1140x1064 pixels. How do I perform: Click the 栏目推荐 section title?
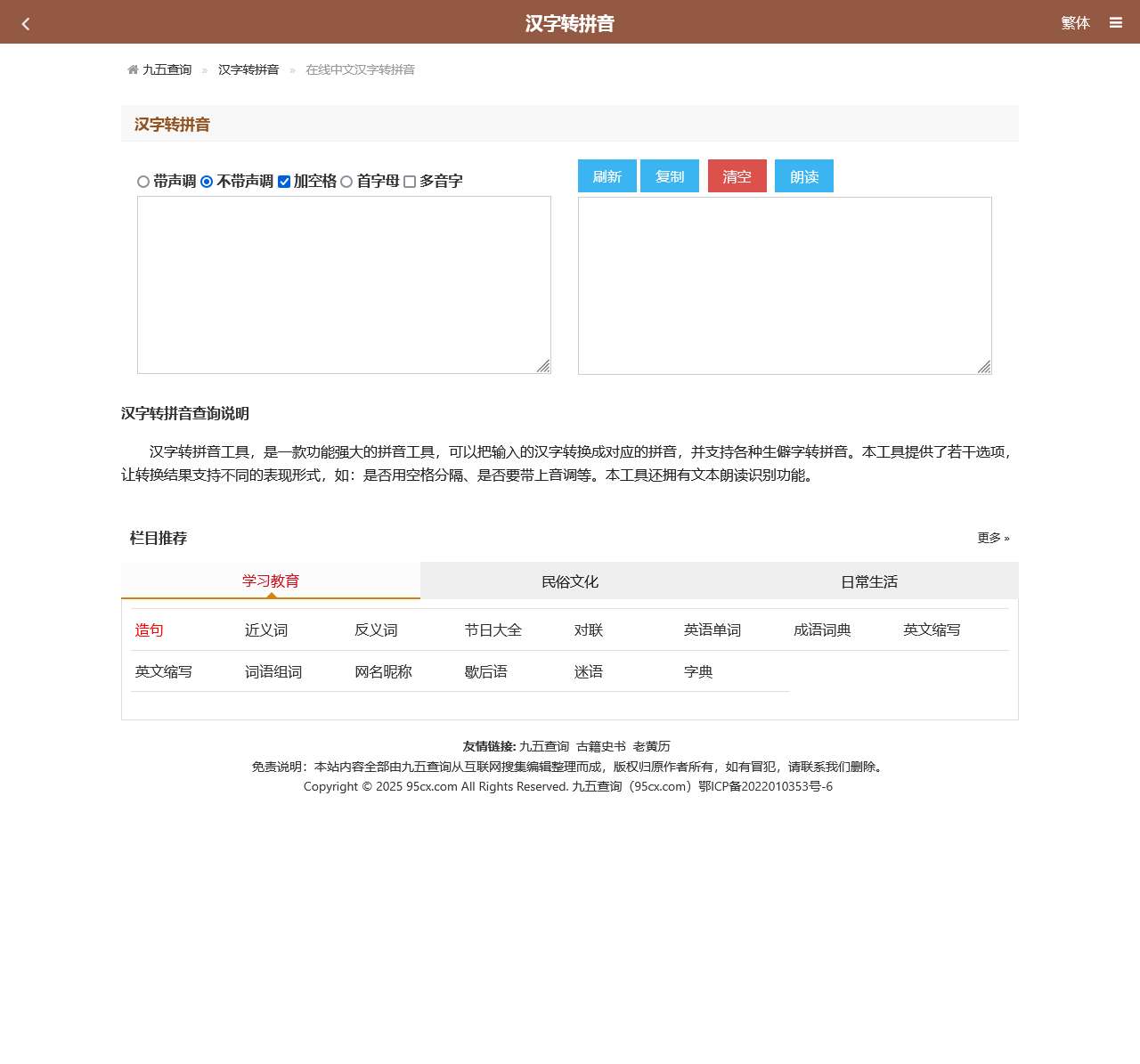coord(159,538)
